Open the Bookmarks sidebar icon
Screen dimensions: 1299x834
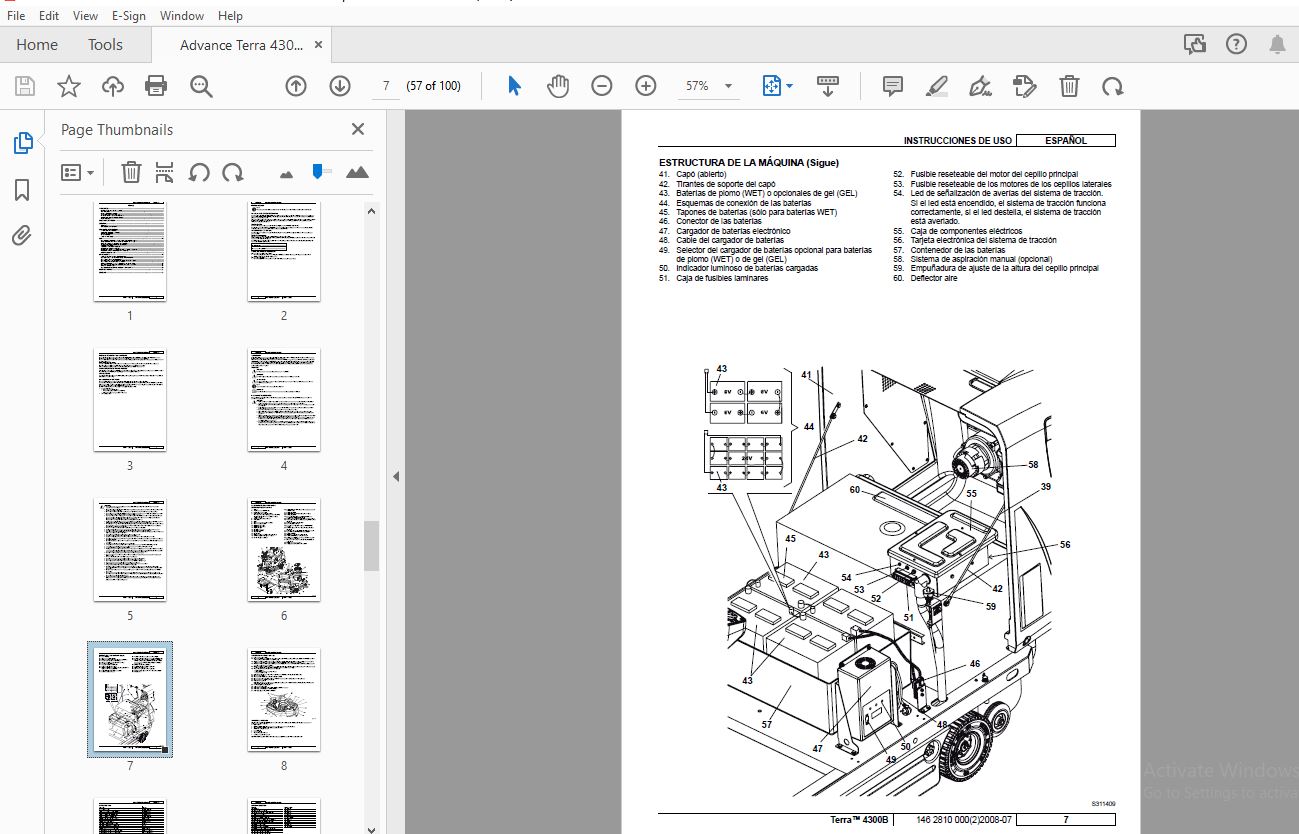click(x=22, y=190)
